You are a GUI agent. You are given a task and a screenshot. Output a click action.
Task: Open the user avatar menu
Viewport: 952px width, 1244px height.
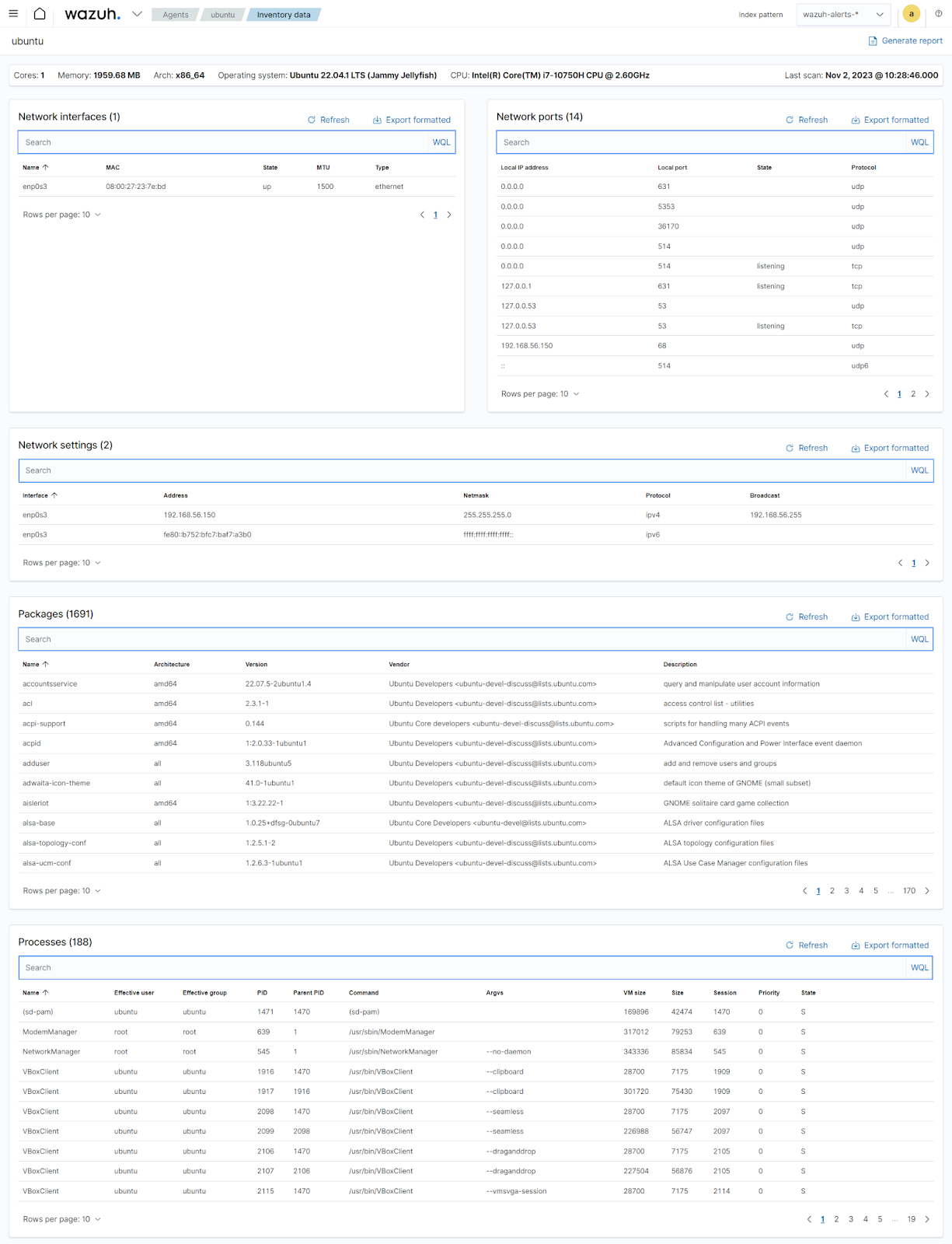tap(912, 14)
